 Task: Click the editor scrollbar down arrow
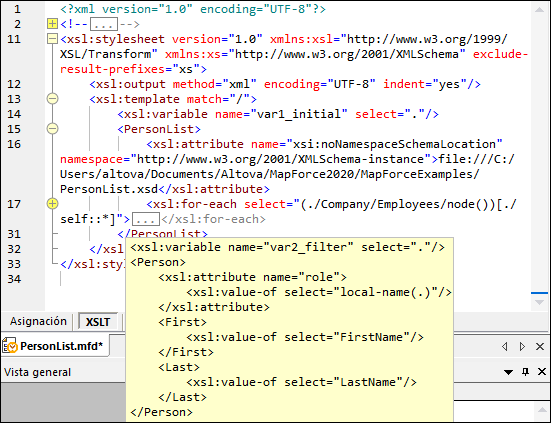pyautogui.click(x=539, y=302)
